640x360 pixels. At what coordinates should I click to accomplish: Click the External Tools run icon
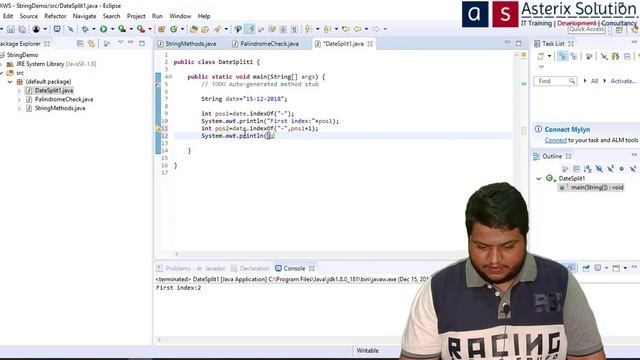point(140,29)
